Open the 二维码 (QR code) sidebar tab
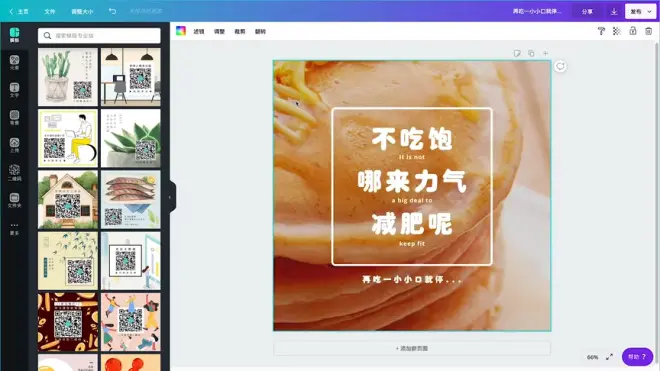The width and height of the screenshot is (660, 371). tap(14, 173)
